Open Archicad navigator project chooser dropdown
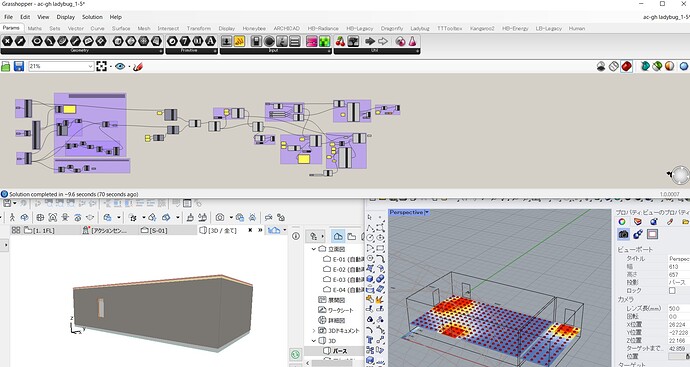Image resolution: width=690 pixels, height=367 pixels. click(314, 236)
